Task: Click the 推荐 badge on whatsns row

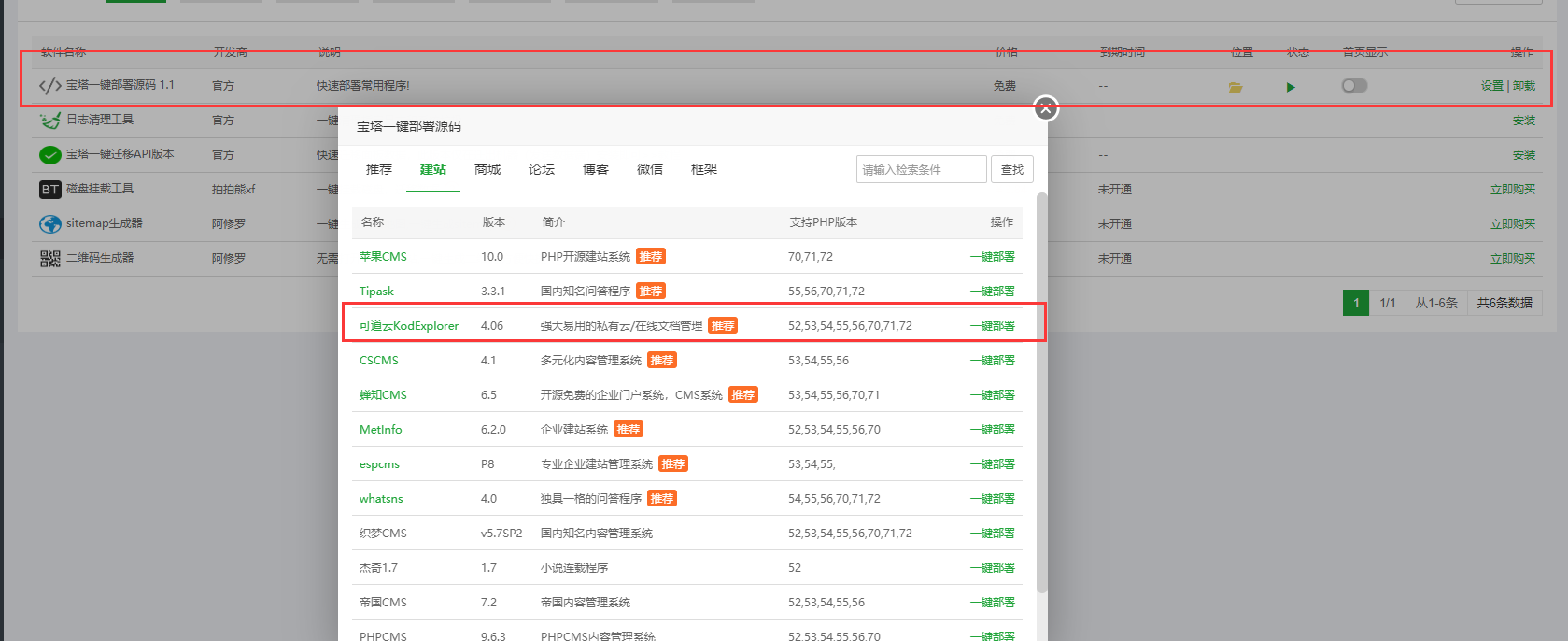Action: coord(662,499)
